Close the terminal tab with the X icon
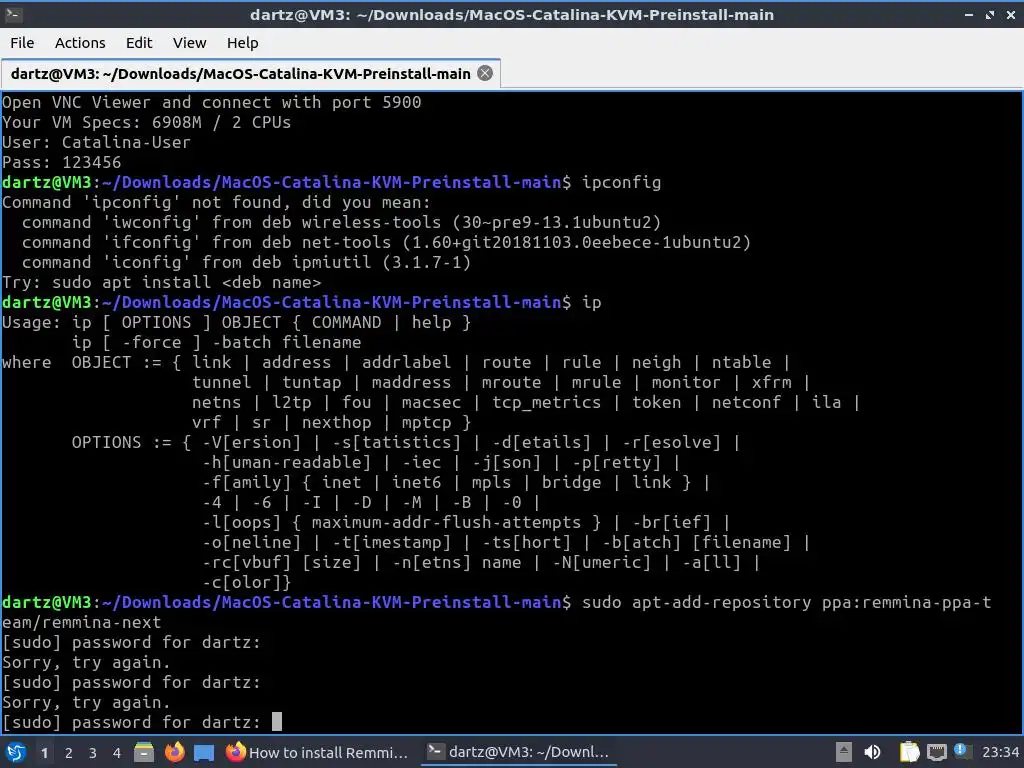 tap(485, 73)
